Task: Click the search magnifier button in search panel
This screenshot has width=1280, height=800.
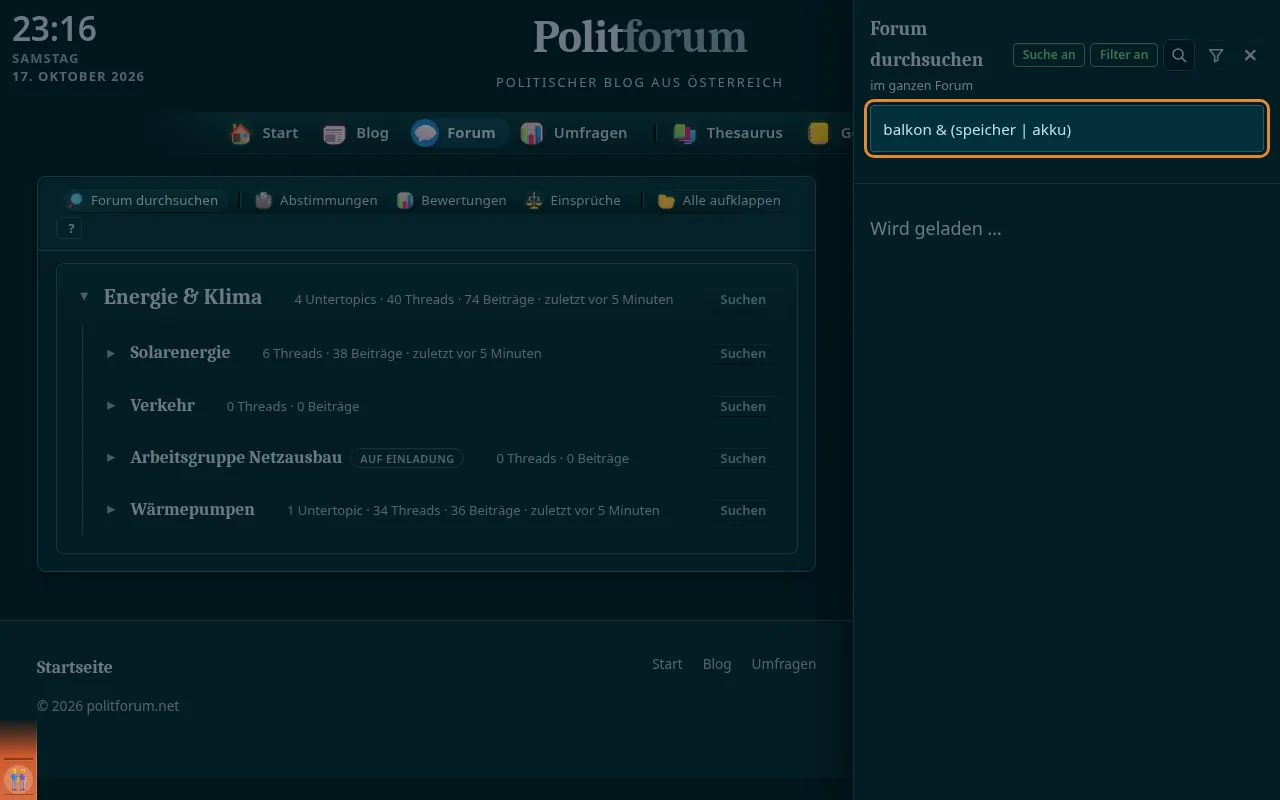Action: (x=1179, y=55)
